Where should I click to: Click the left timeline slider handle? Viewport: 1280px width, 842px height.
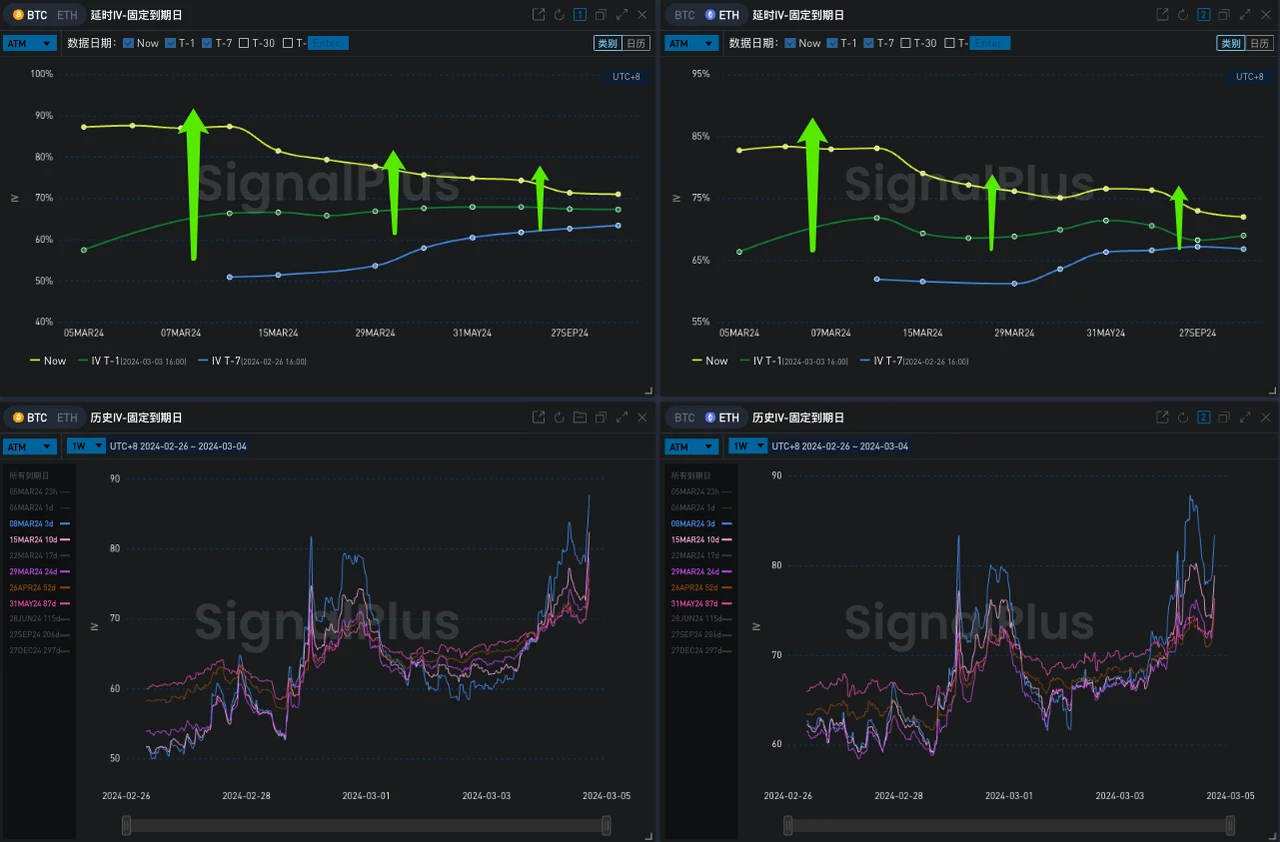pos(126,825)
